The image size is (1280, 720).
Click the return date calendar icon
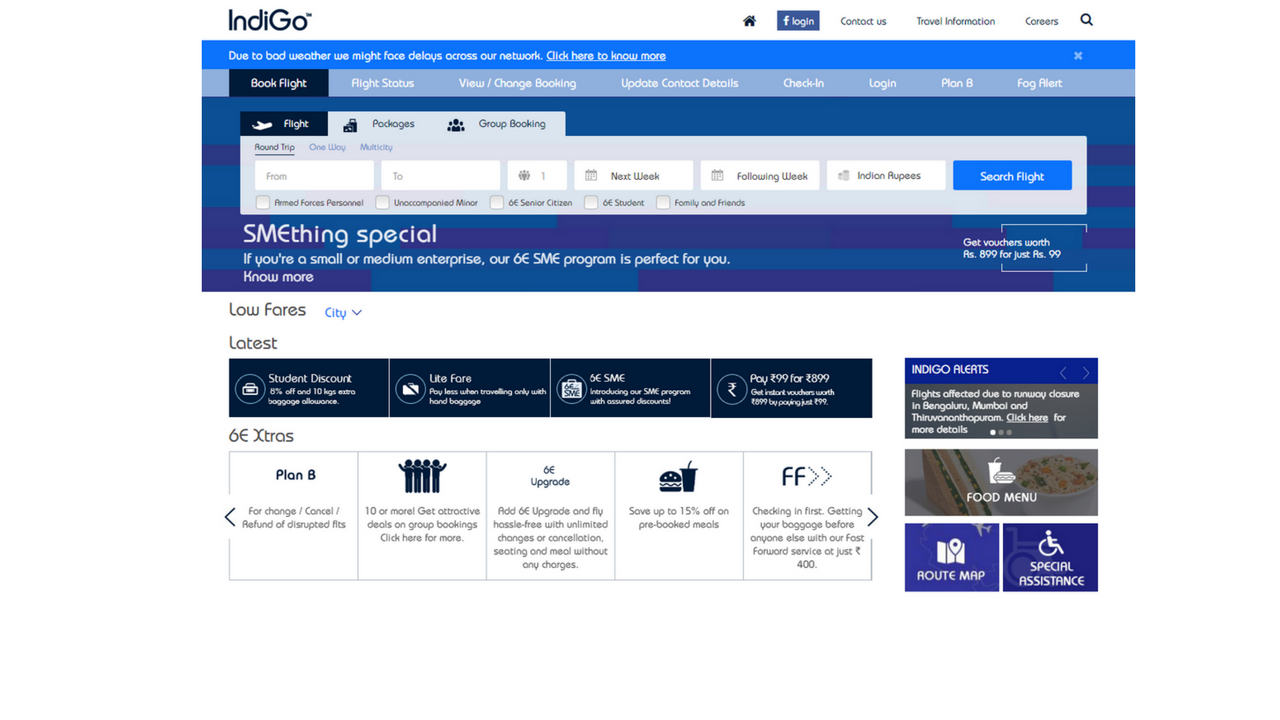click(x=717, y=176)
